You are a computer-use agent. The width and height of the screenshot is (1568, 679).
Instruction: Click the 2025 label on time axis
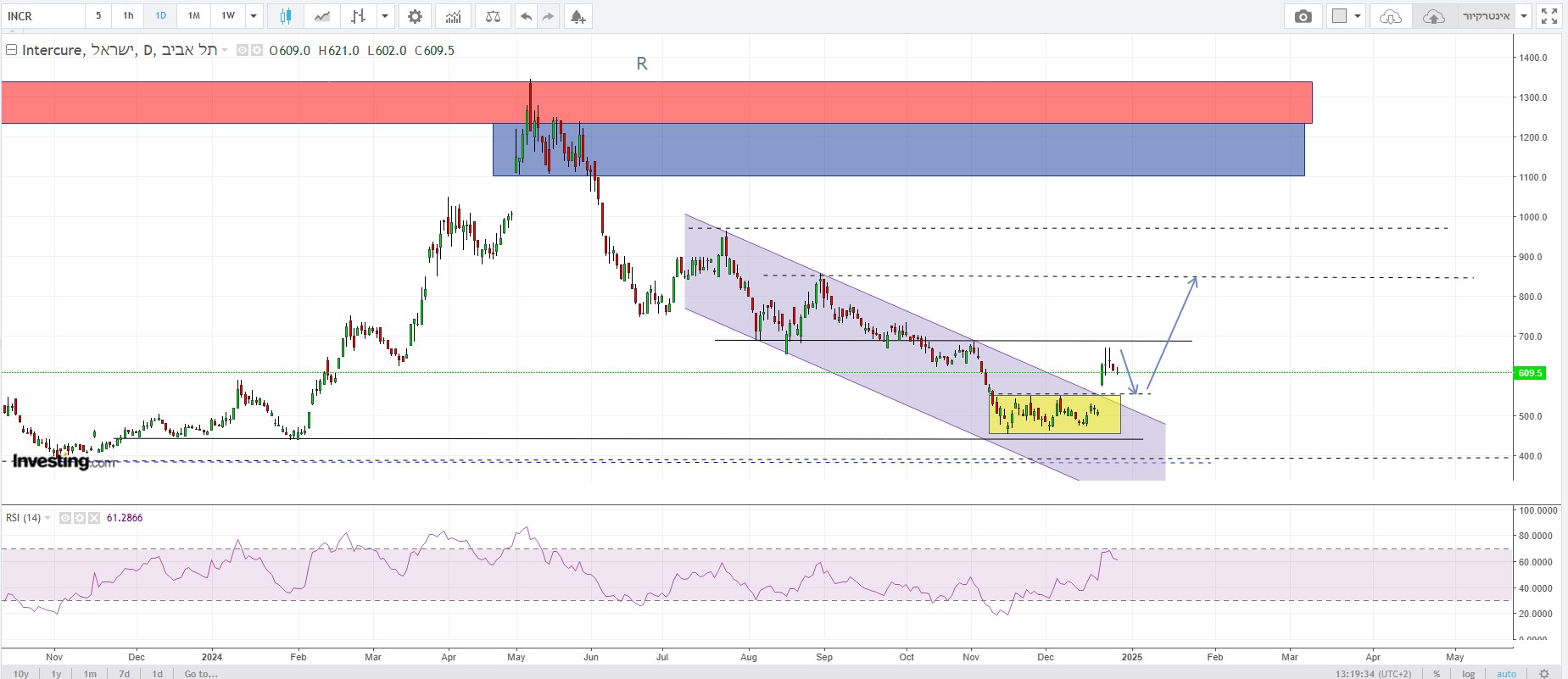1131,657
